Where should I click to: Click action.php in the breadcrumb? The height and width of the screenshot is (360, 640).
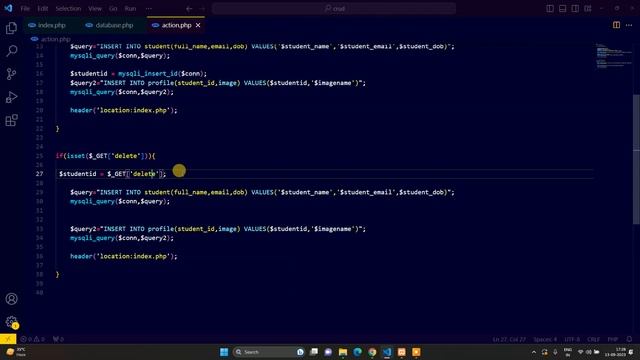pos(56,39)
